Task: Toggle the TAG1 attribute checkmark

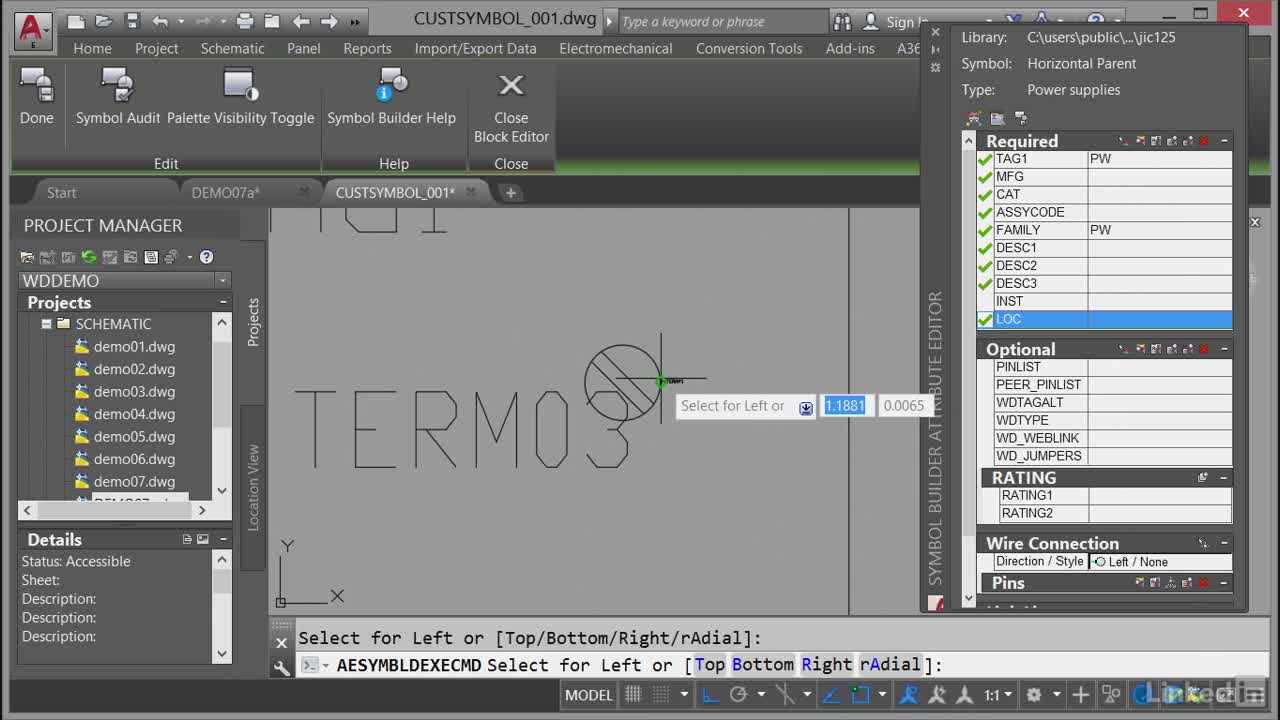Action: 985,159
